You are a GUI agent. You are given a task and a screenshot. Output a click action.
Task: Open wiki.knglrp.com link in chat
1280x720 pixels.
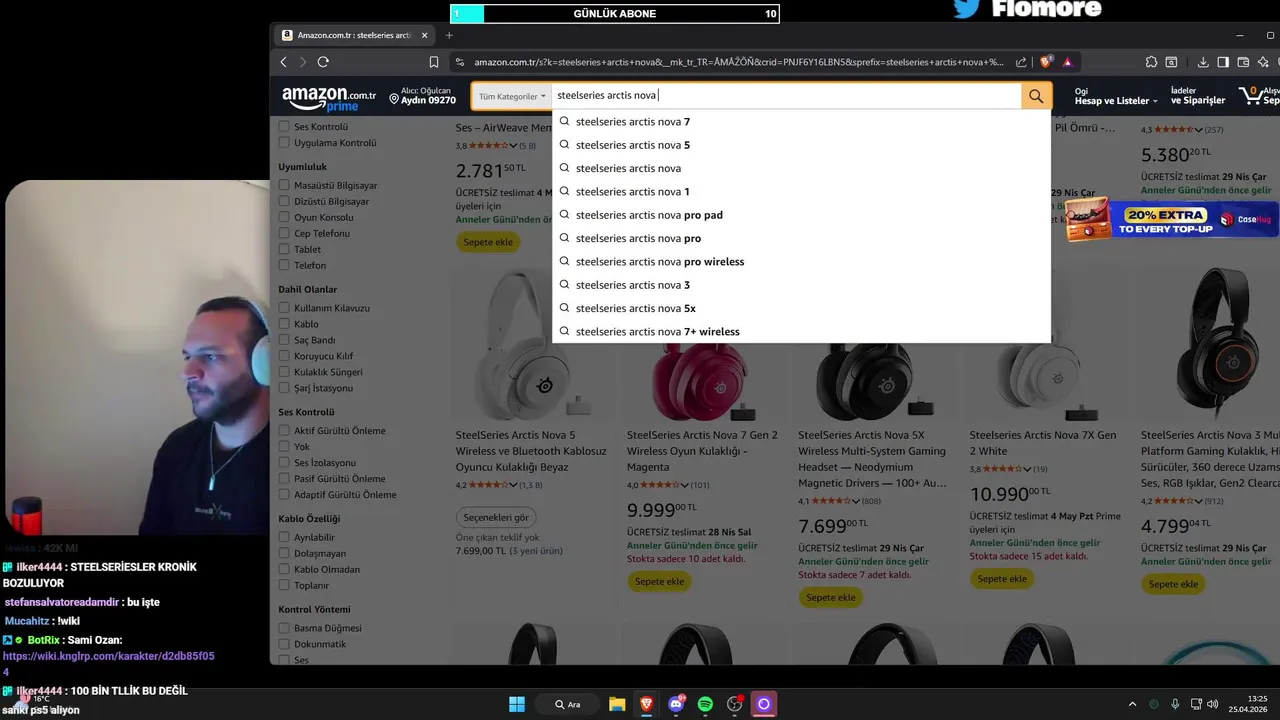coord(108,664)
